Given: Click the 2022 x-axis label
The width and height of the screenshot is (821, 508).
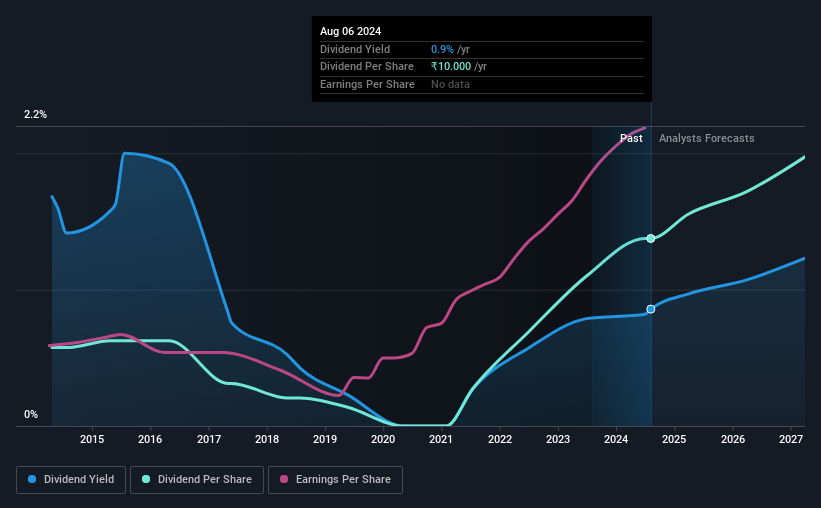Looking at the screenshot, I should [500, 439].
